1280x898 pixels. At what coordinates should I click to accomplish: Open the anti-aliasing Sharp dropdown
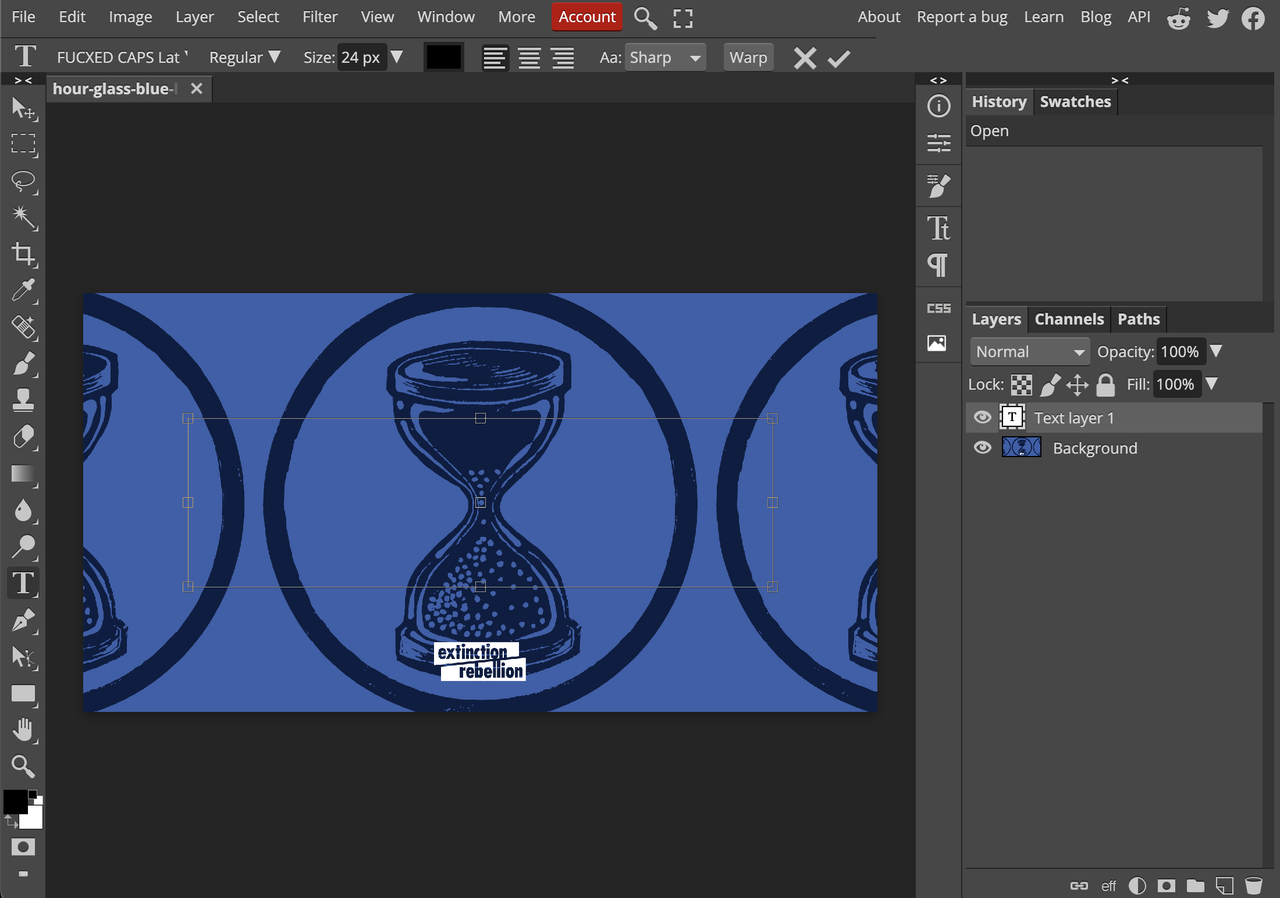(665, 58)
